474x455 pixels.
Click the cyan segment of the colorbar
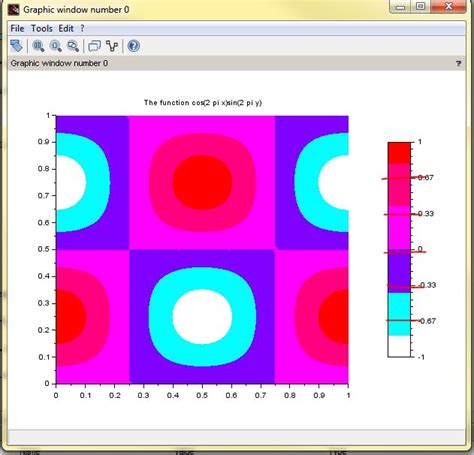click(x=399, y=314)
